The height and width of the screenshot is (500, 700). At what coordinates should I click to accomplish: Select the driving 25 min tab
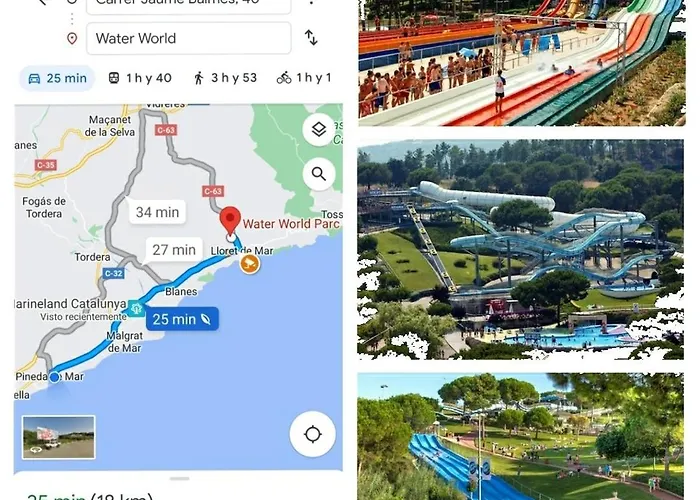(57, 78)
